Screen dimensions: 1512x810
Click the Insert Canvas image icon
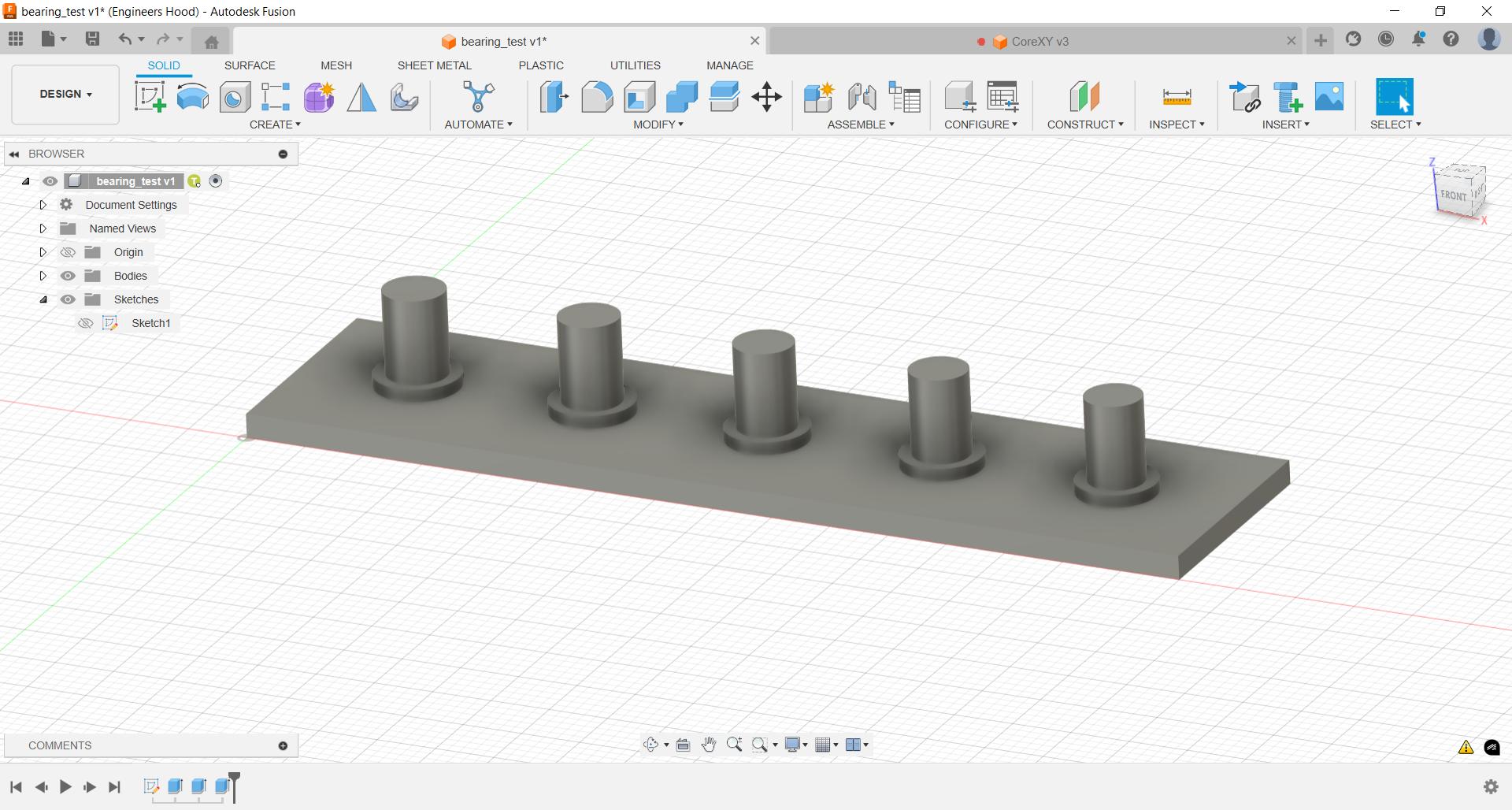point(1329,97)
